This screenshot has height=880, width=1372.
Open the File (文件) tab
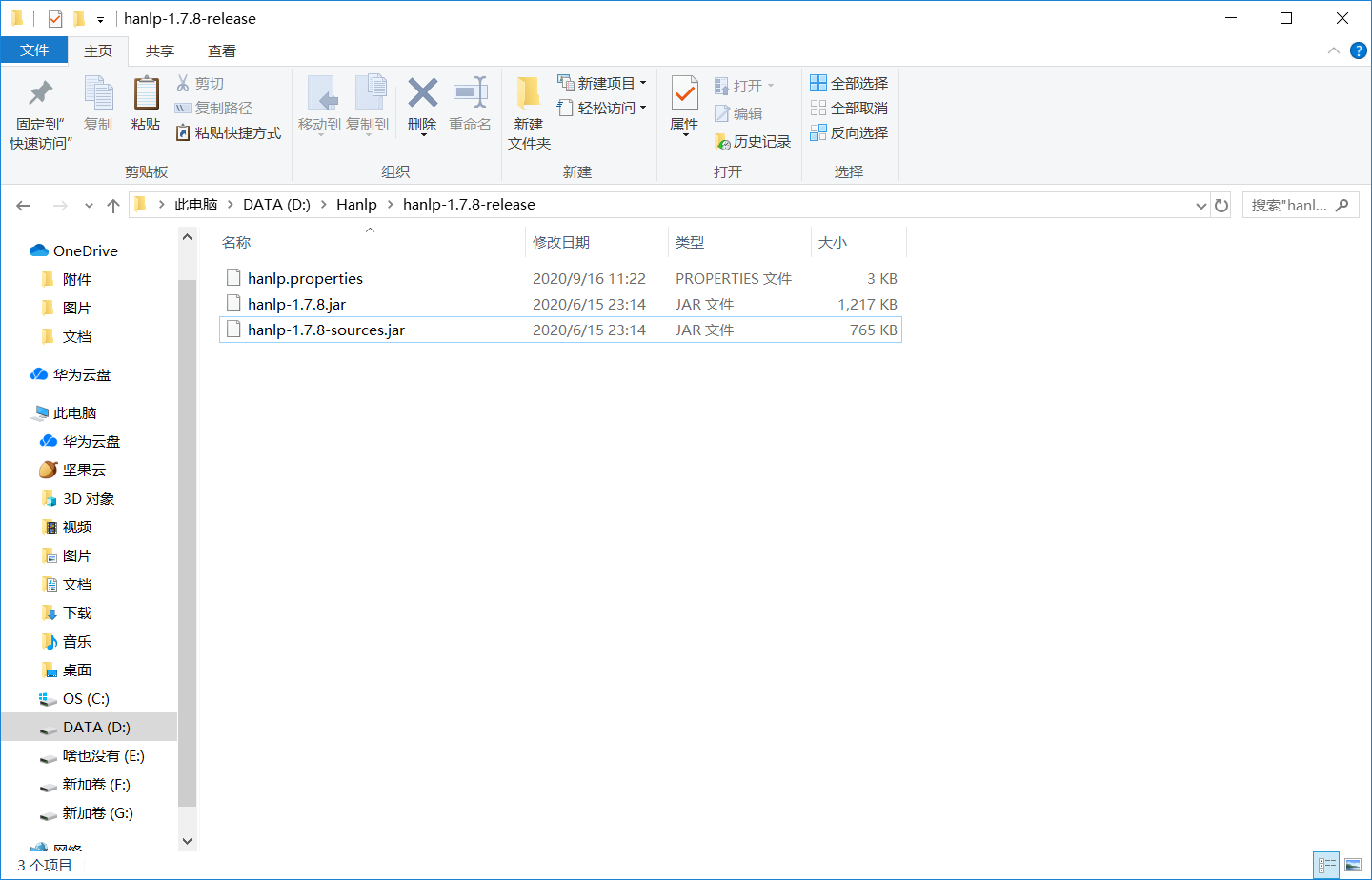[34, 50]
